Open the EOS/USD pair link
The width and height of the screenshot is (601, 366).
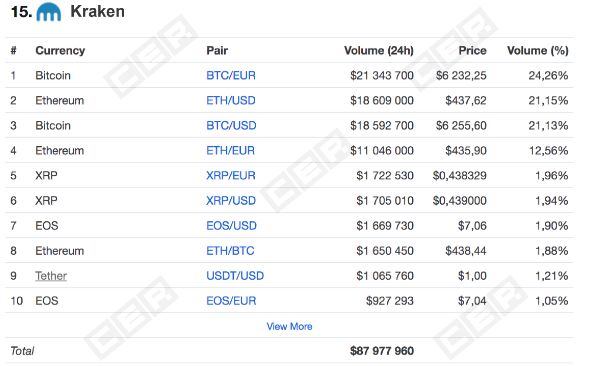point(231,226)
